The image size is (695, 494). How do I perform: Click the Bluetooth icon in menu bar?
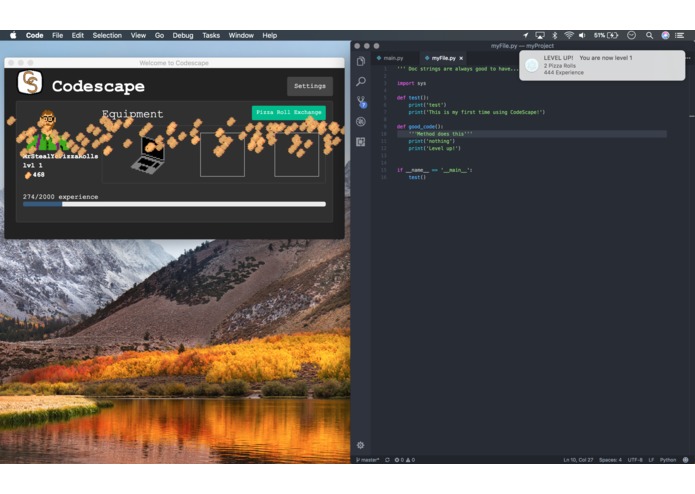(x=554, y=35)
